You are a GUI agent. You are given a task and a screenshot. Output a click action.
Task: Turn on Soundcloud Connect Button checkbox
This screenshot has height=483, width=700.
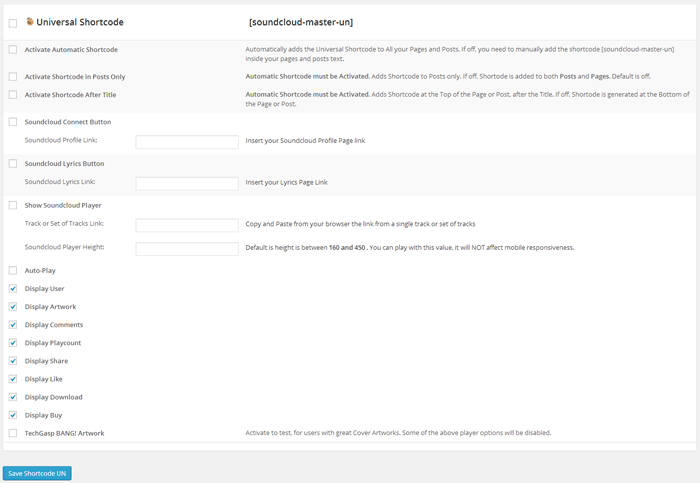pos(13,122)
